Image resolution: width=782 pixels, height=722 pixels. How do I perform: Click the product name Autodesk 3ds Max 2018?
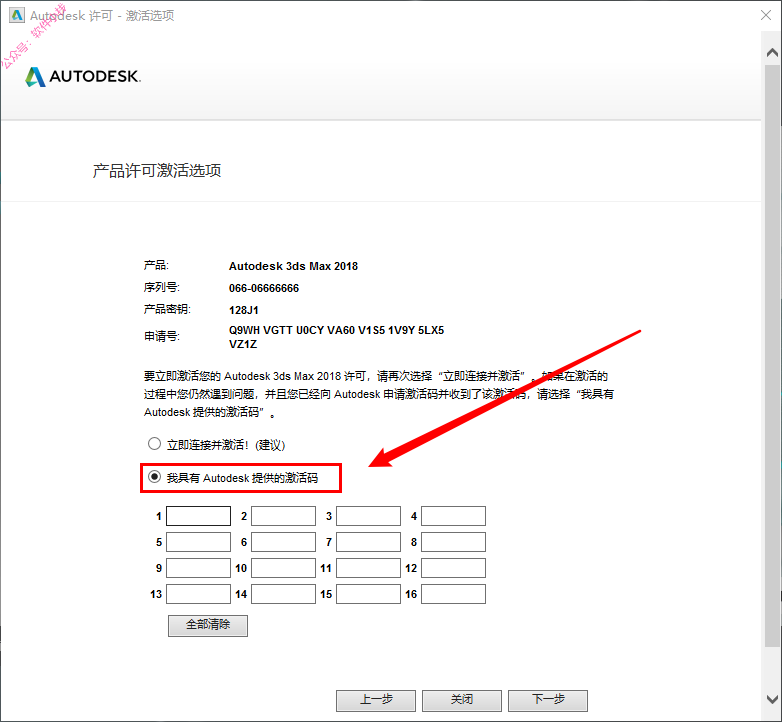pyautogui.click(x=293, y=266)
